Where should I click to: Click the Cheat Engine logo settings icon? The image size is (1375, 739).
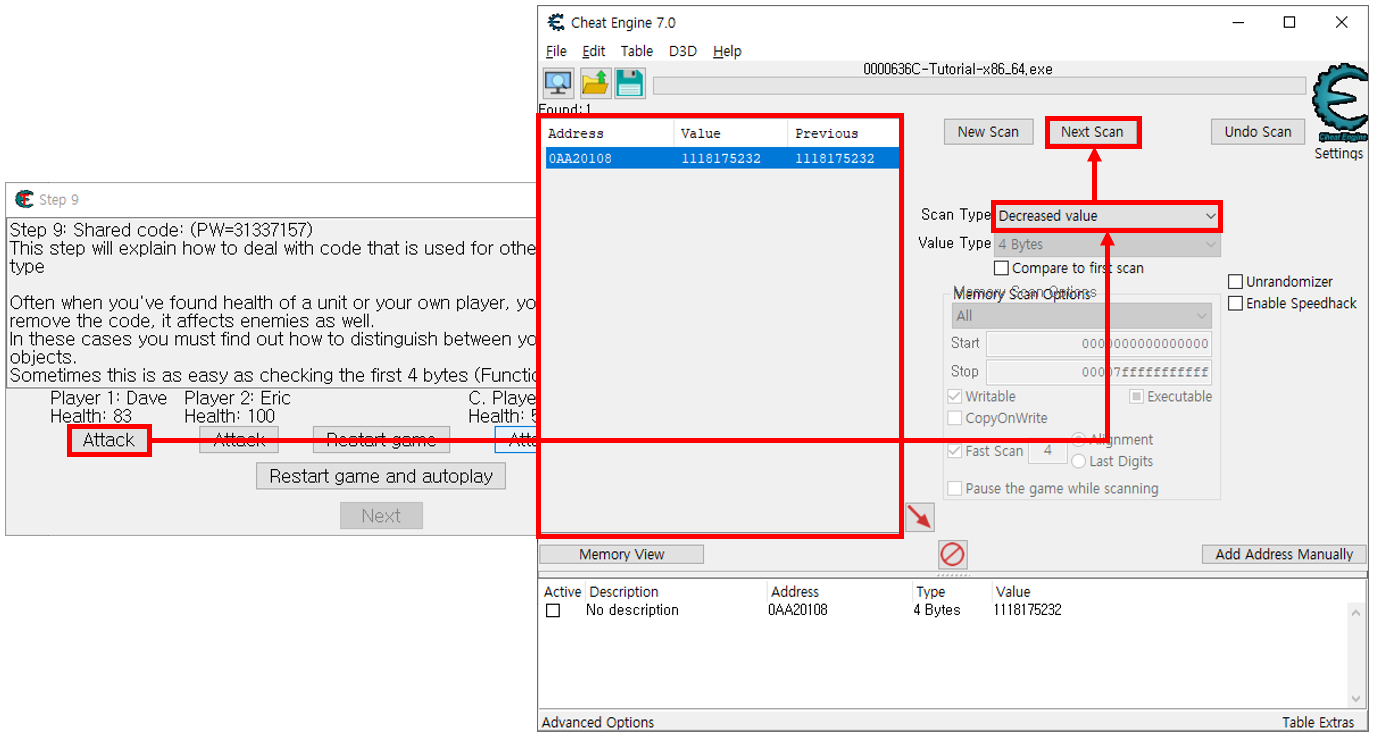[1340, 104]
